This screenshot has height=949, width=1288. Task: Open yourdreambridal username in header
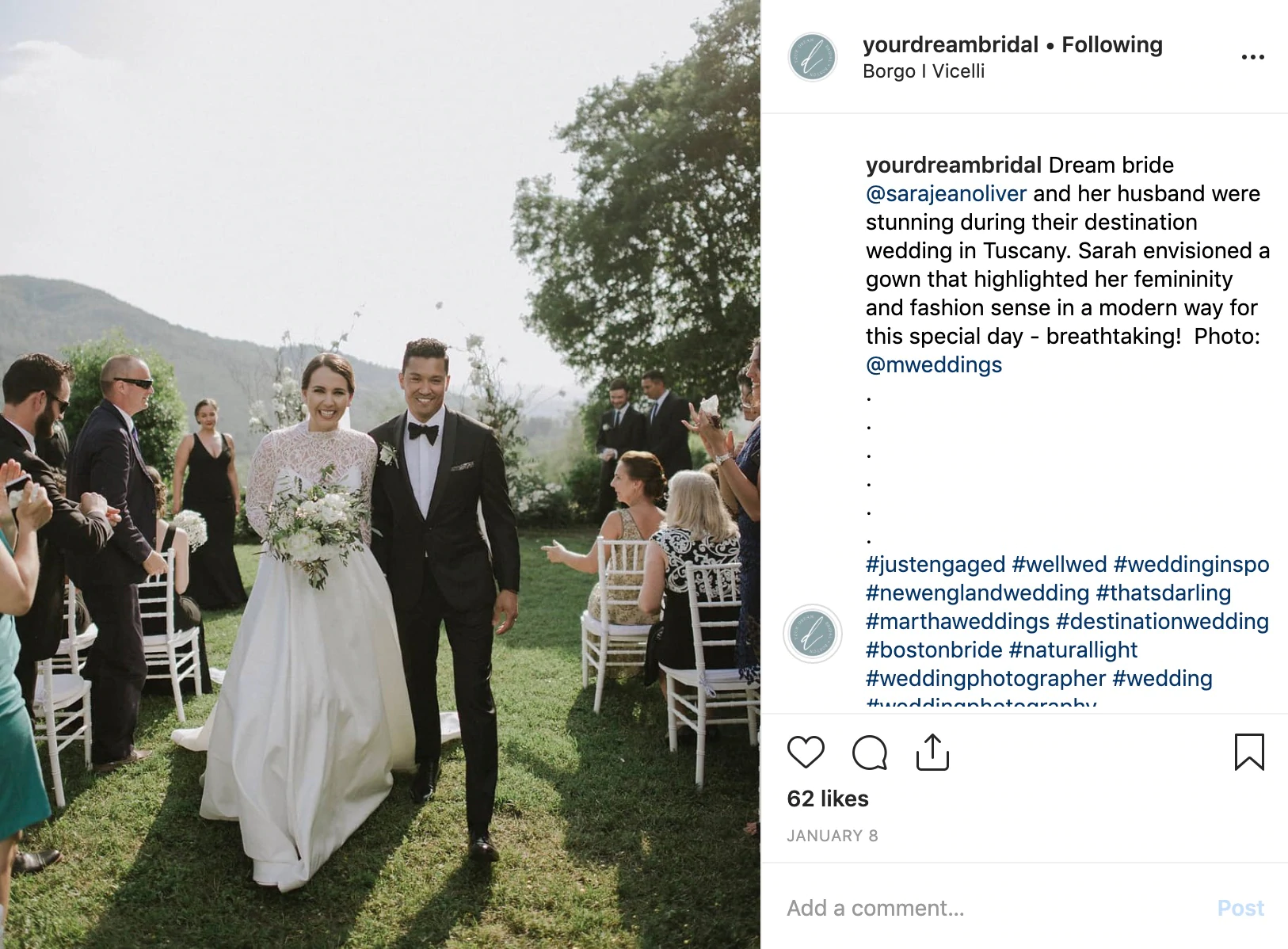point(950,44)
